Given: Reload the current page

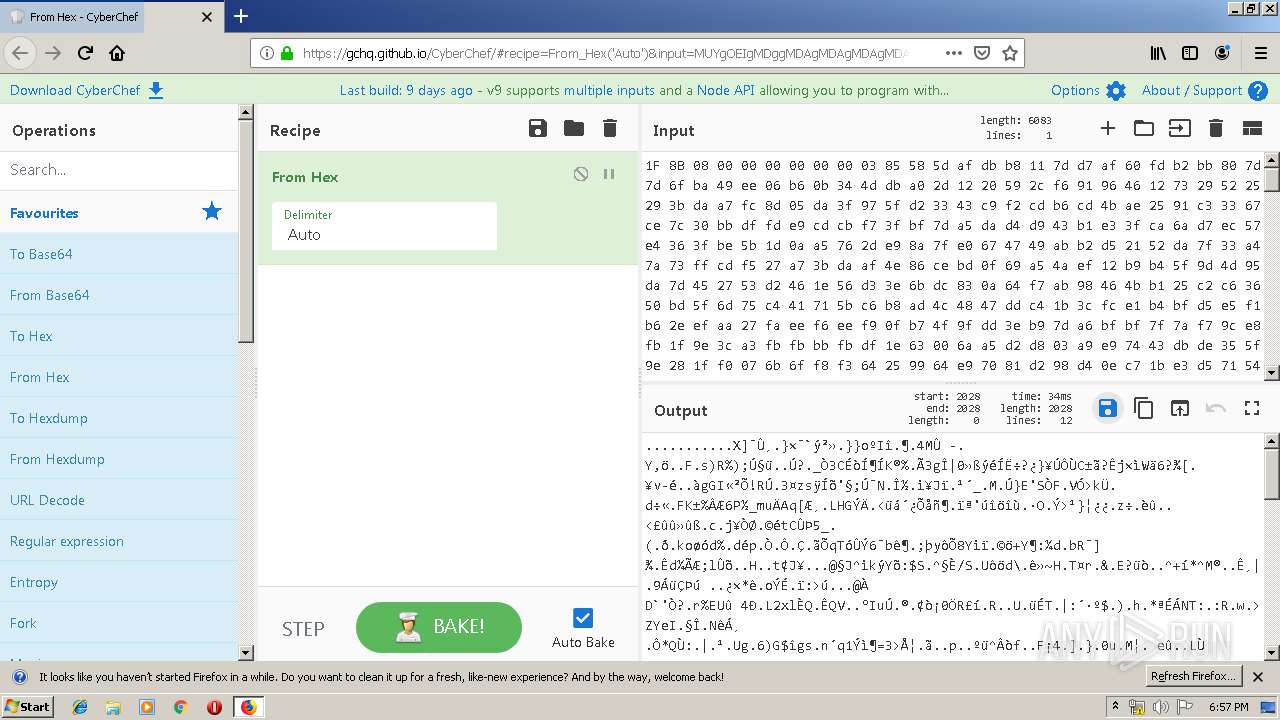Looking at the screenshot, I should click(x=85, y=53).
